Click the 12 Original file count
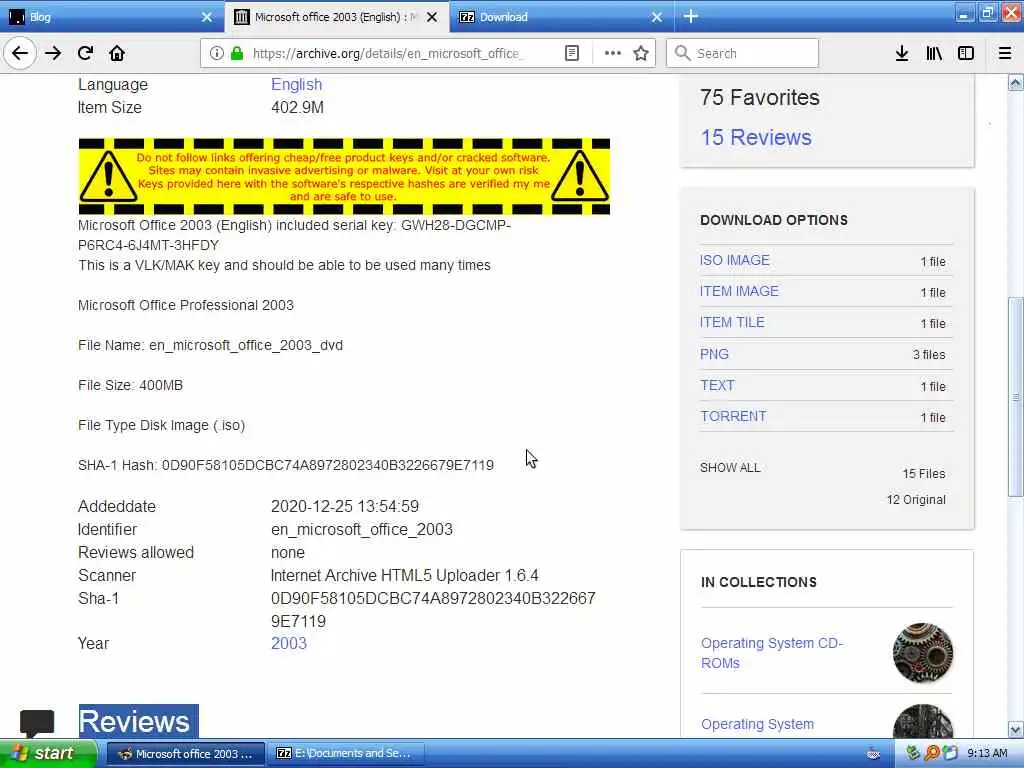1024x768 pixels. 916,500
